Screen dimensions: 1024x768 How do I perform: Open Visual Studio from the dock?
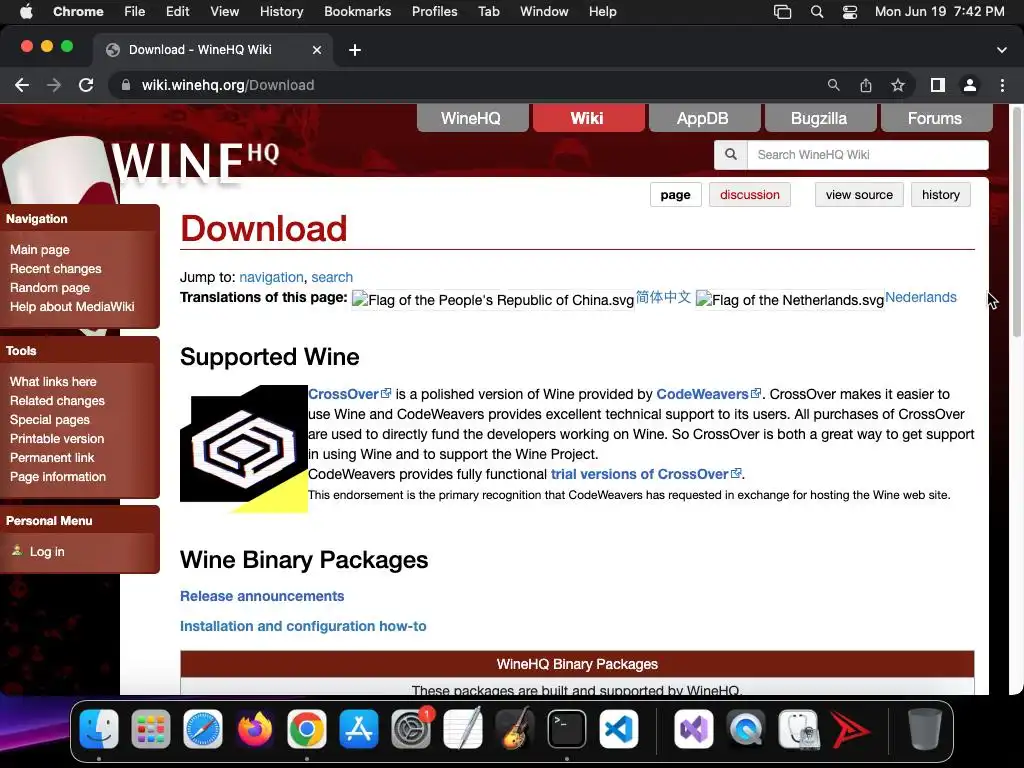coord(694,729)
